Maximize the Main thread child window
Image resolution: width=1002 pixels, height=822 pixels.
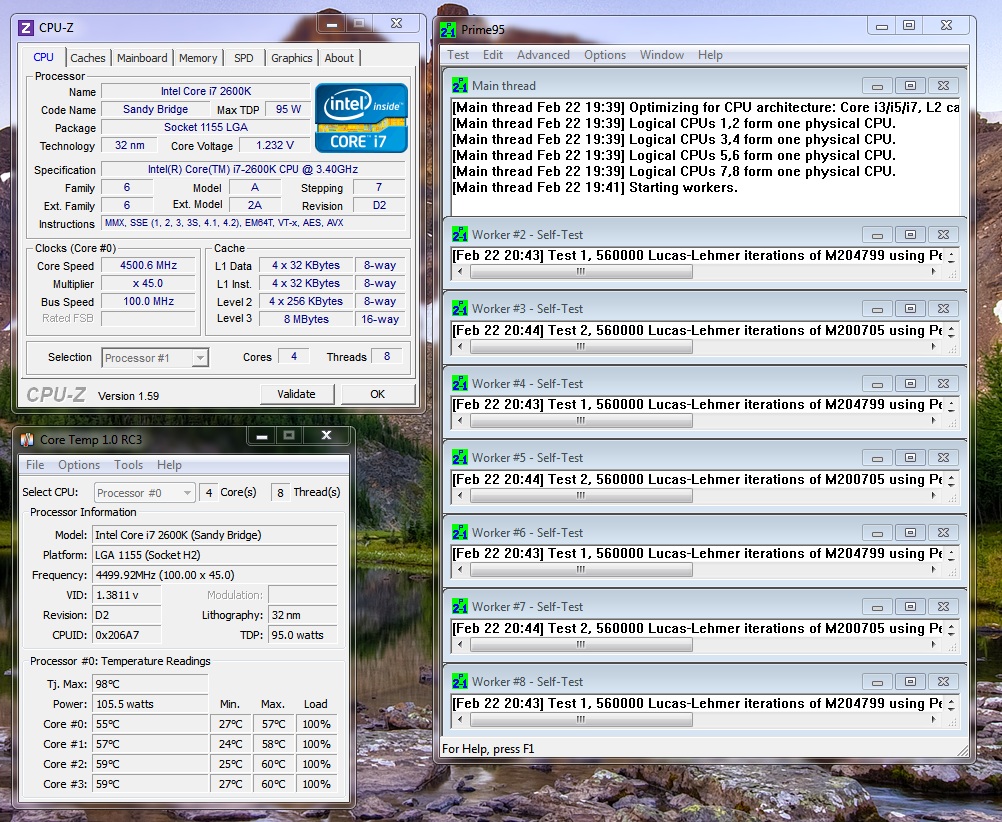click(x=911, y=86)
